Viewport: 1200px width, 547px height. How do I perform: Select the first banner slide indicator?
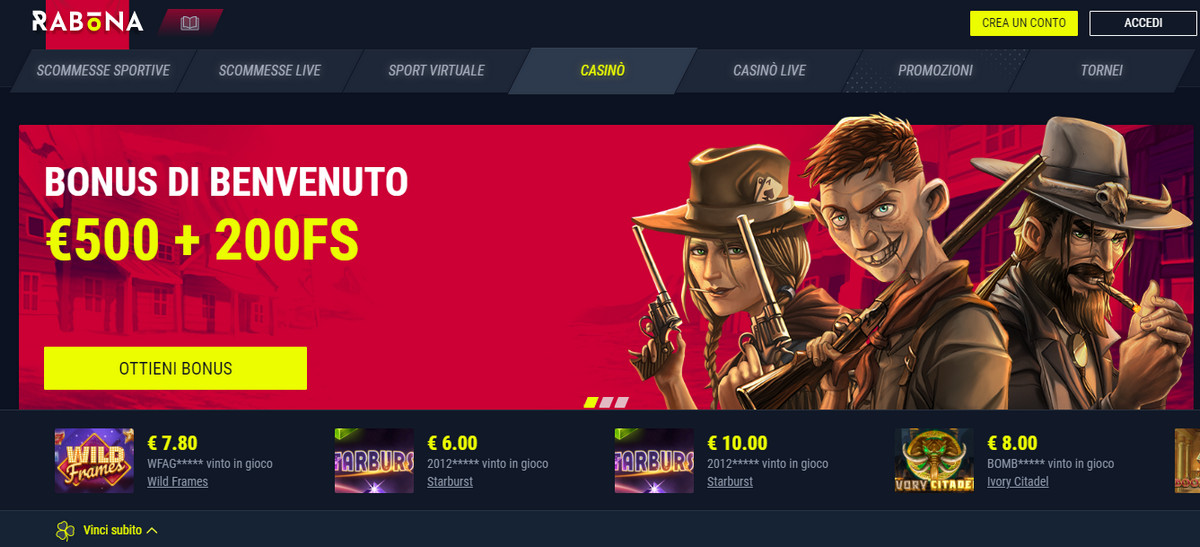[590, 402]
